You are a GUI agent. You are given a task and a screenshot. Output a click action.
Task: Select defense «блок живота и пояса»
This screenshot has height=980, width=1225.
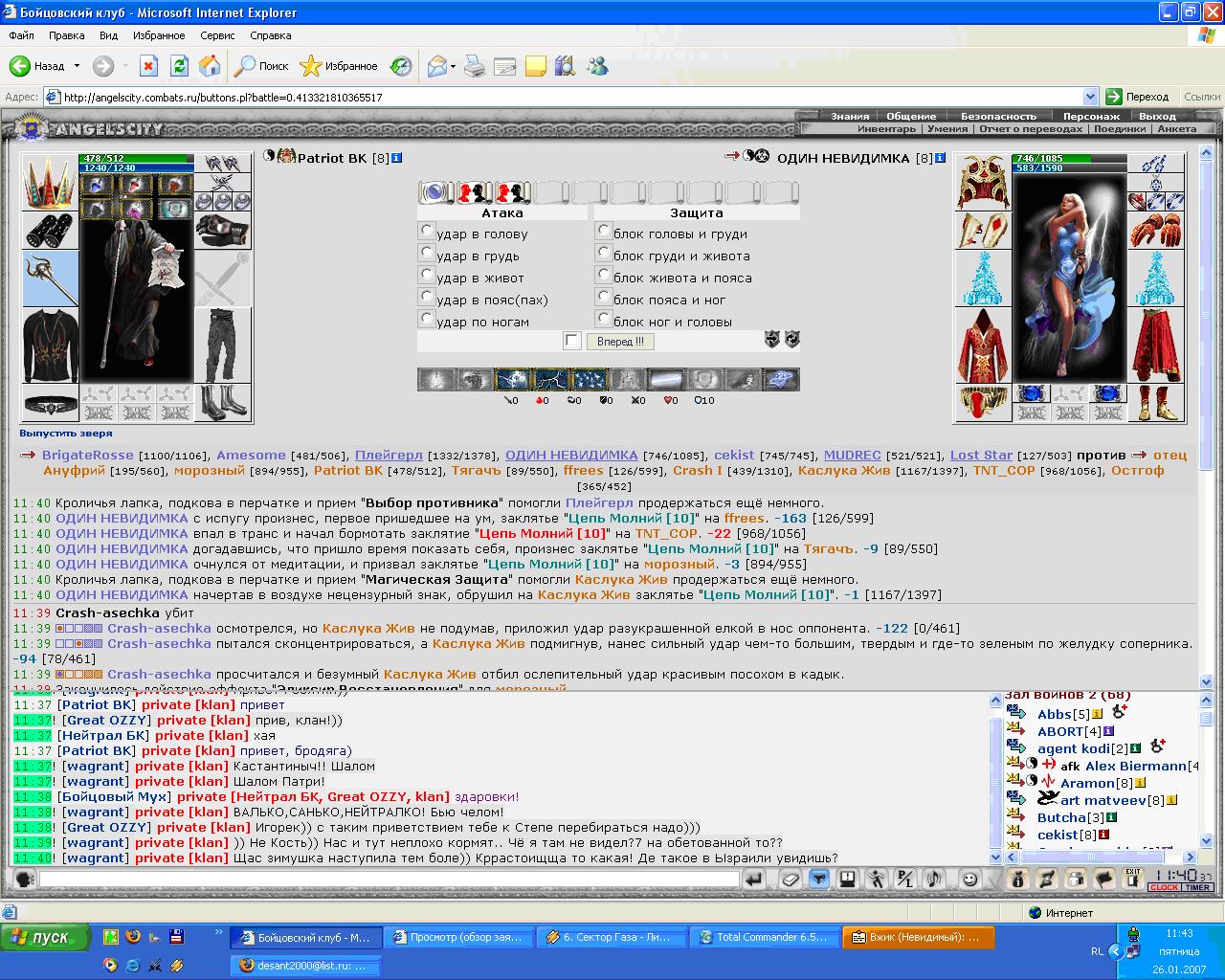[603, 275]
